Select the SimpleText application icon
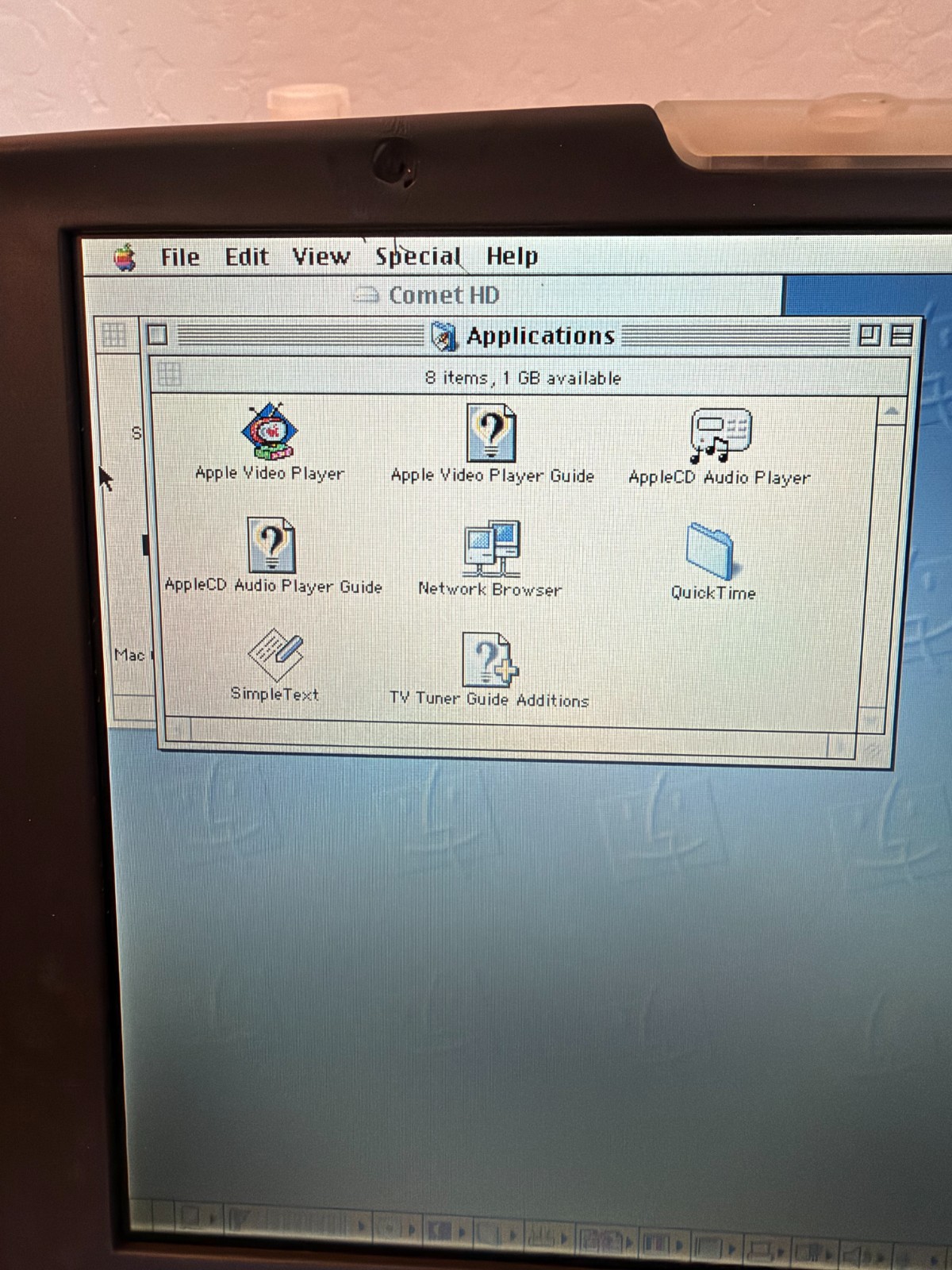 [275, 655]
